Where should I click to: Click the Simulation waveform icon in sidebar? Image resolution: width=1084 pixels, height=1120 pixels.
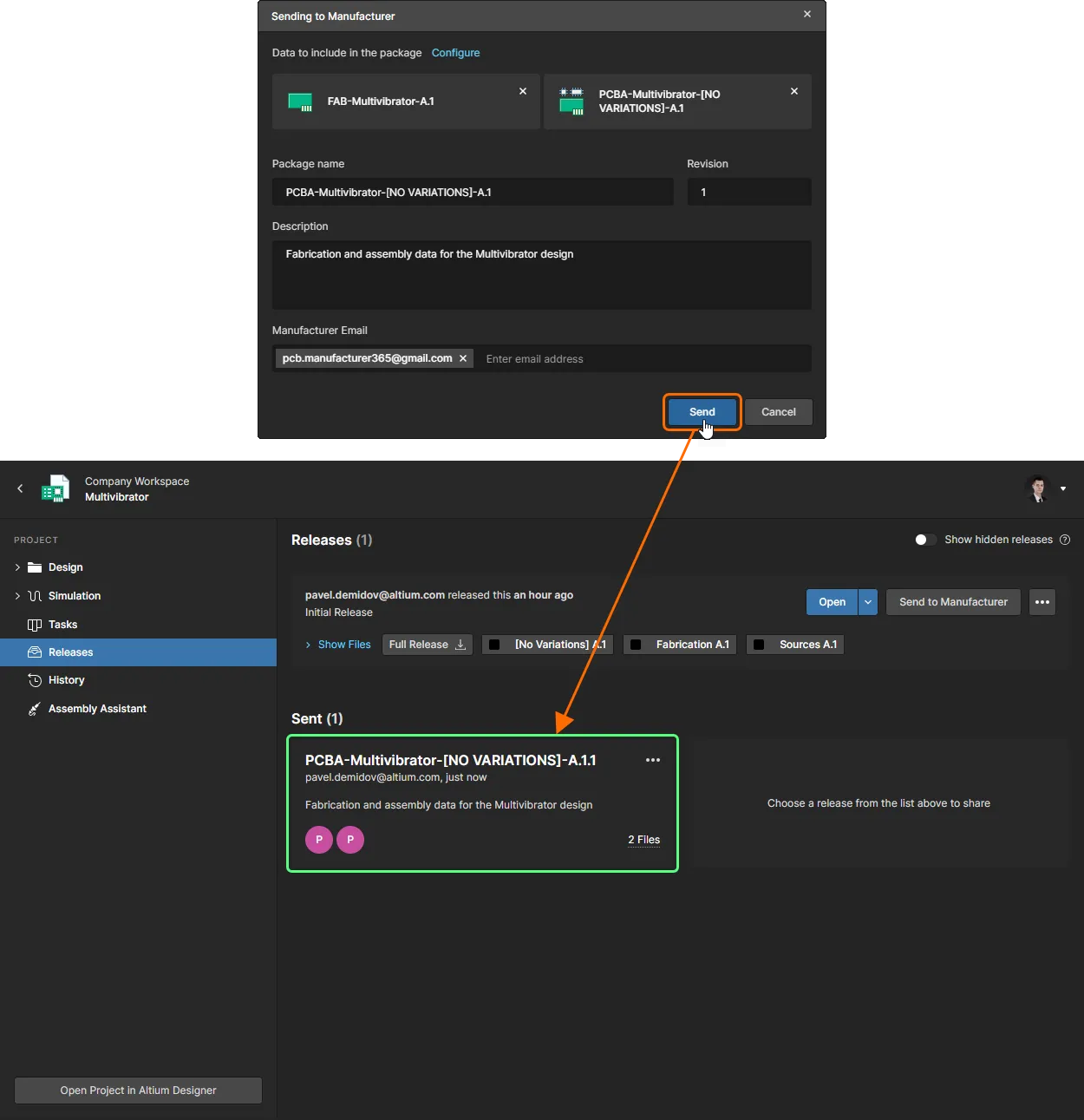point(35,596)
